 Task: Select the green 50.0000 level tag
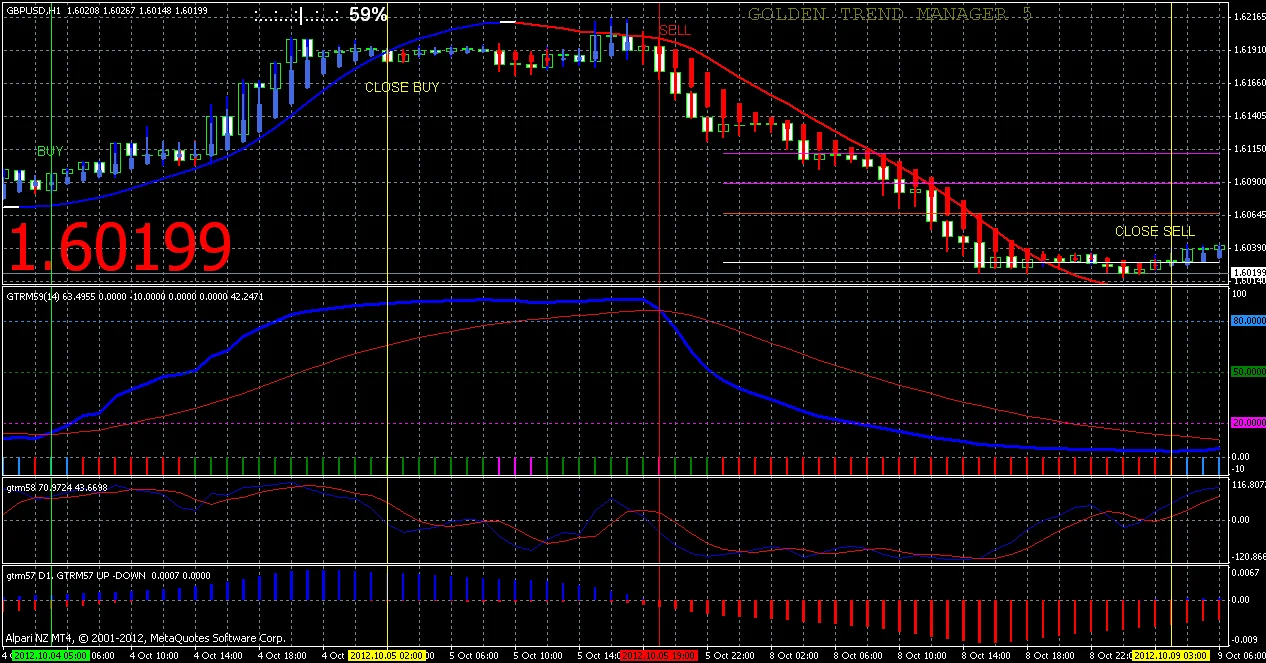[1247, 372]
